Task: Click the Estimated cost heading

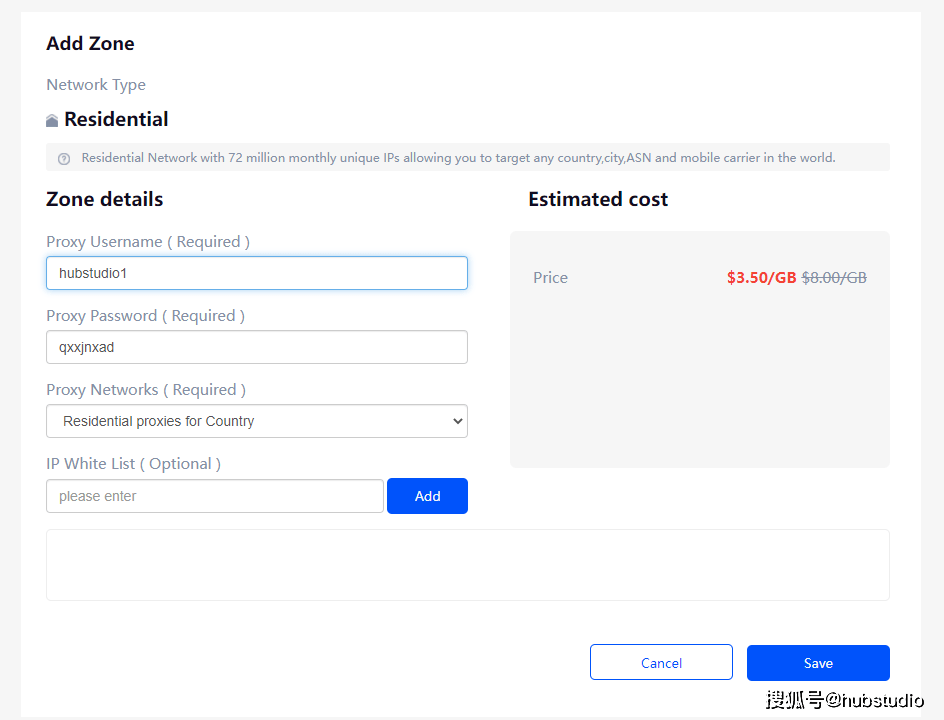Action: pos(598,199)
